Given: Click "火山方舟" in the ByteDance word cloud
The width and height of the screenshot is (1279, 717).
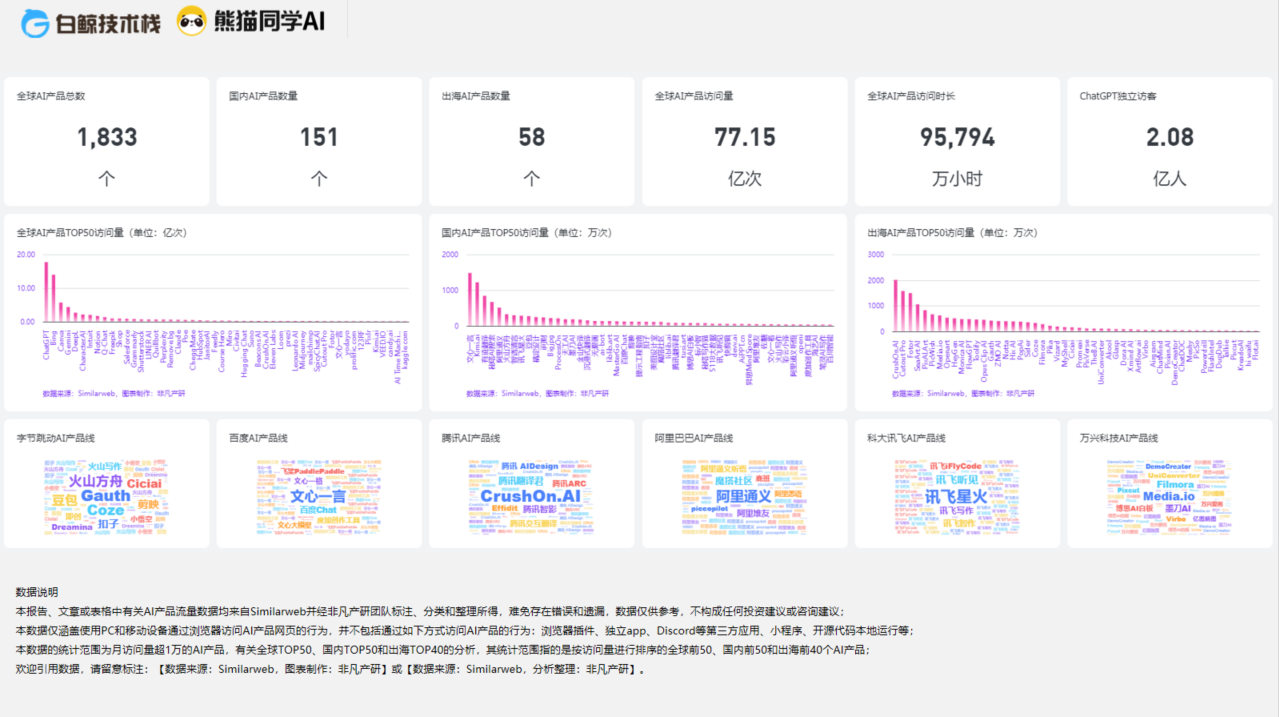Looking at the screenshot, I should click(x=97, y=480).
